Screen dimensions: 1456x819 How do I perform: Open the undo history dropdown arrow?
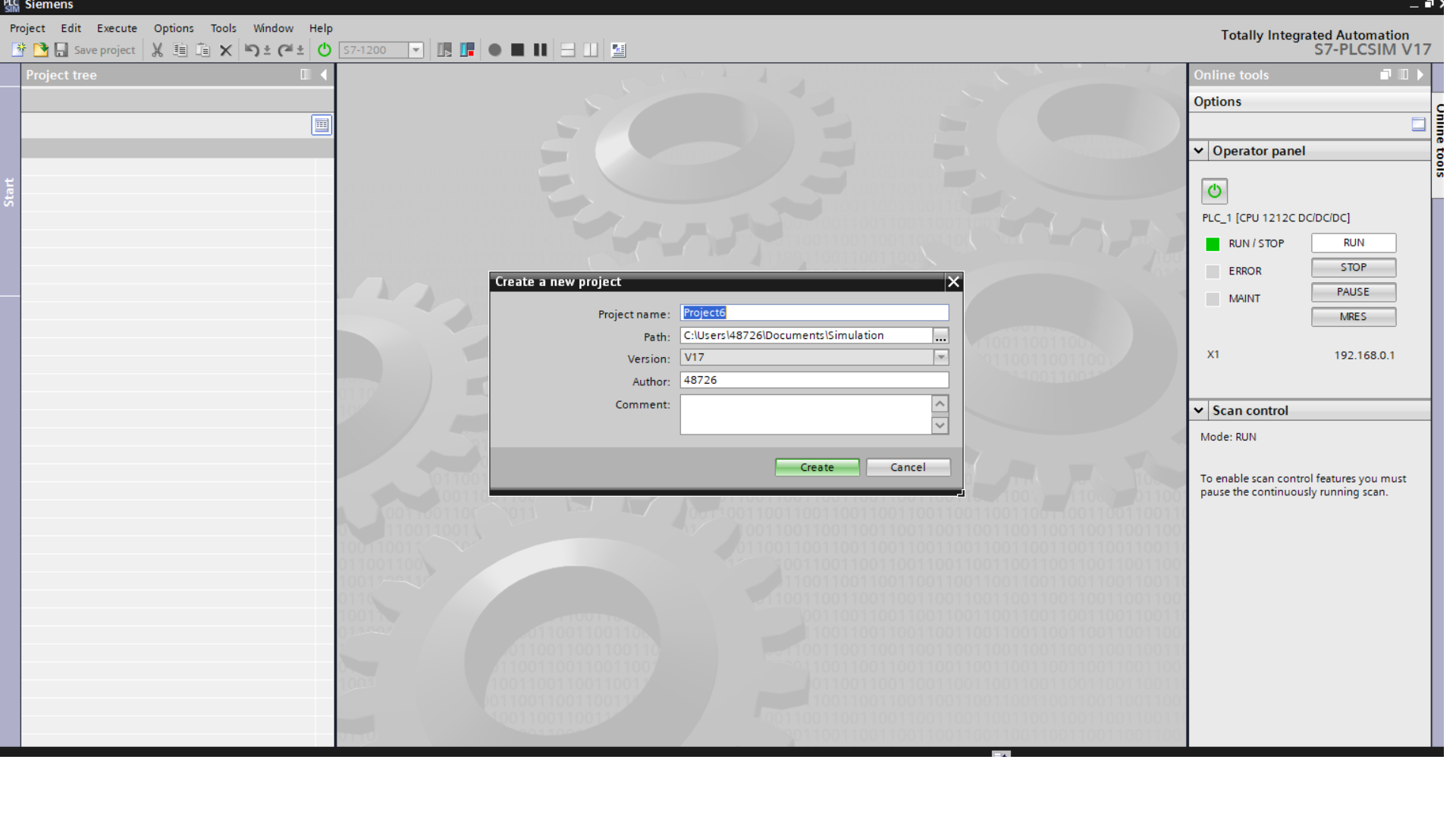(x=267, y=51)
